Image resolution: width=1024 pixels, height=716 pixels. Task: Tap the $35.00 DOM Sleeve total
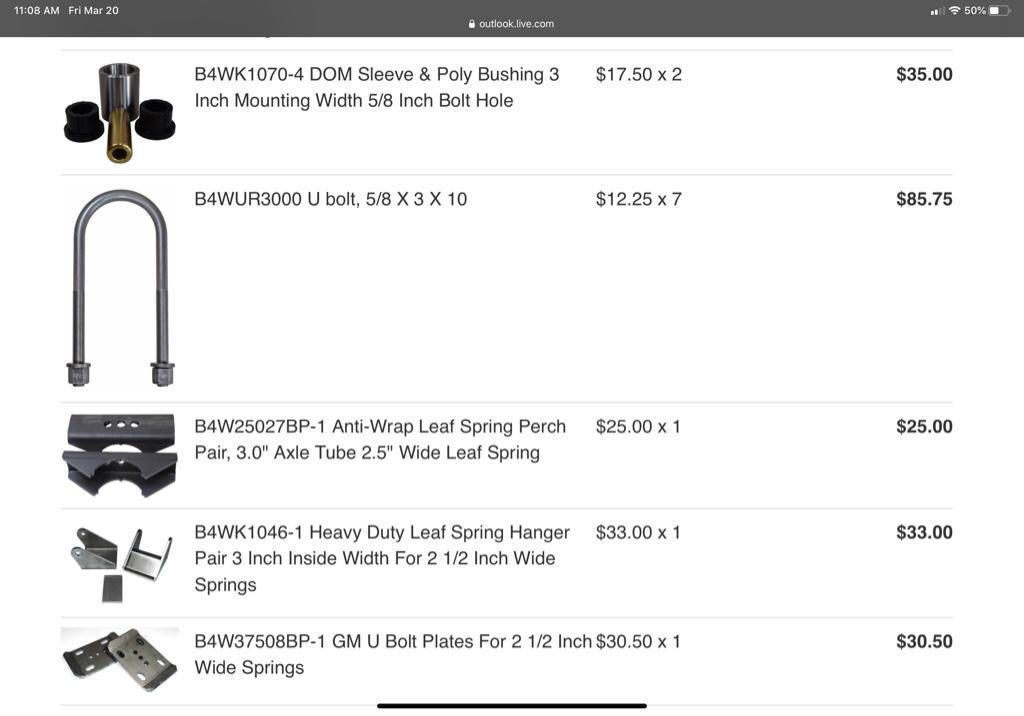[x=924, y=74]
